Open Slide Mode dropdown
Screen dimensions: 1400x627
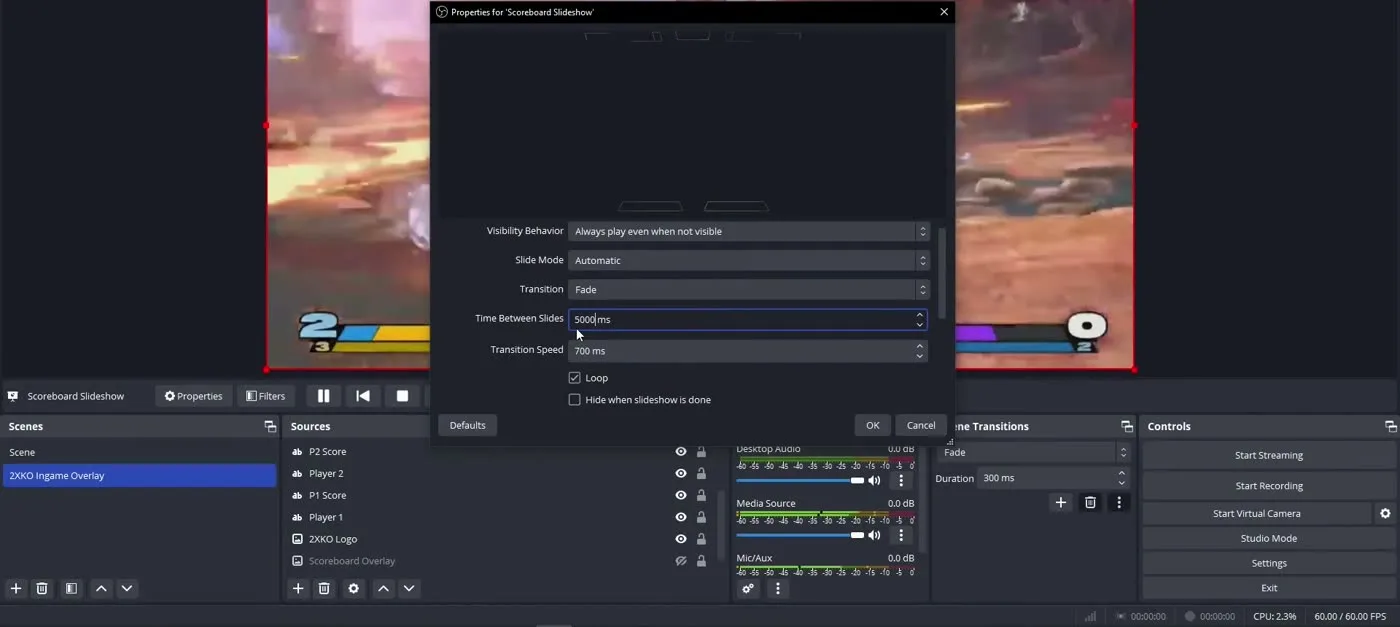748,260
